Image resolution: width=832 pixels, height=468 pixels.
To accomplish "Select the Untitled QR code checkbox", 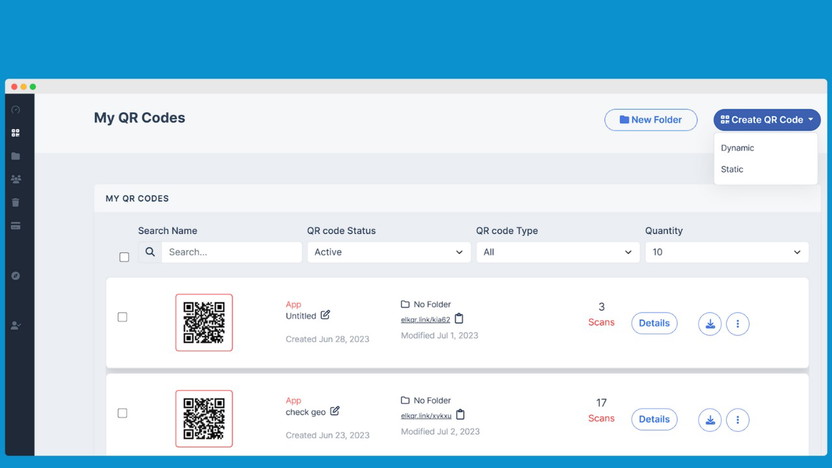I will [122, 317].
